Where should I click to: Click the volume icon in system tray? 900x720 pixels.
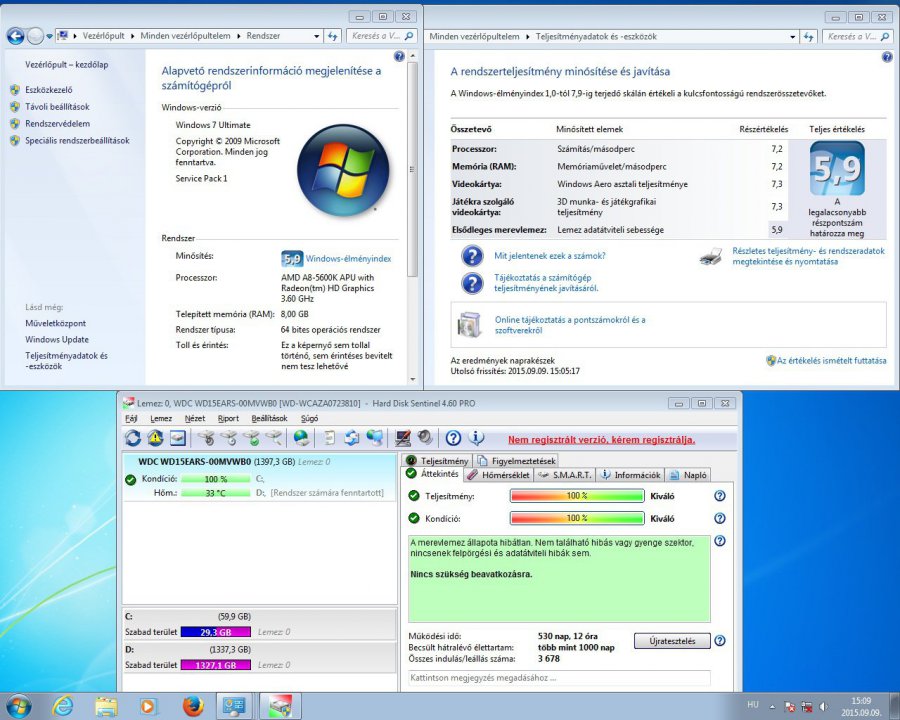(824, 706)
